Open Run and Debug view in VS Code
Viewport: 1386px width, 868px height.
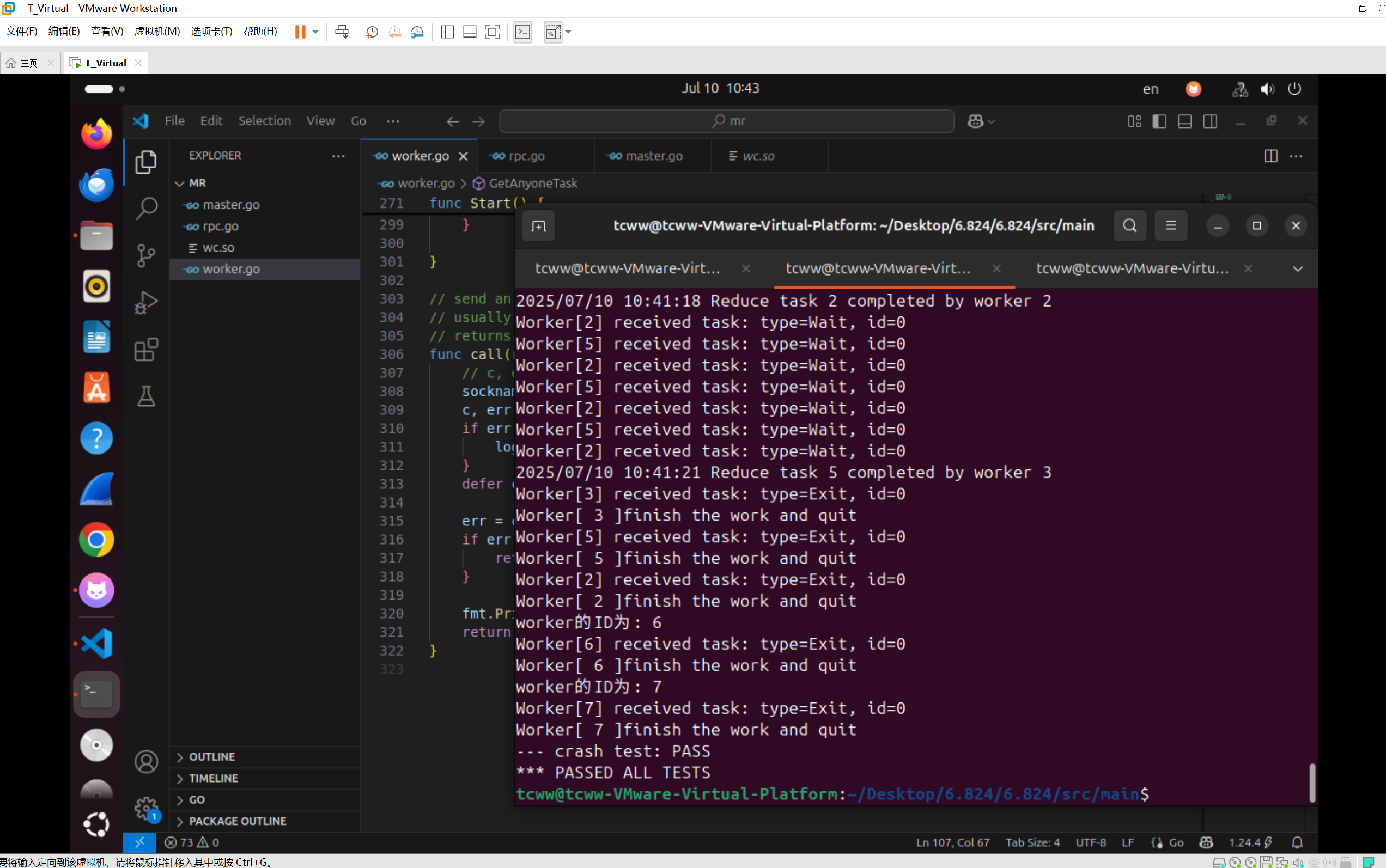tap(146, 303)
